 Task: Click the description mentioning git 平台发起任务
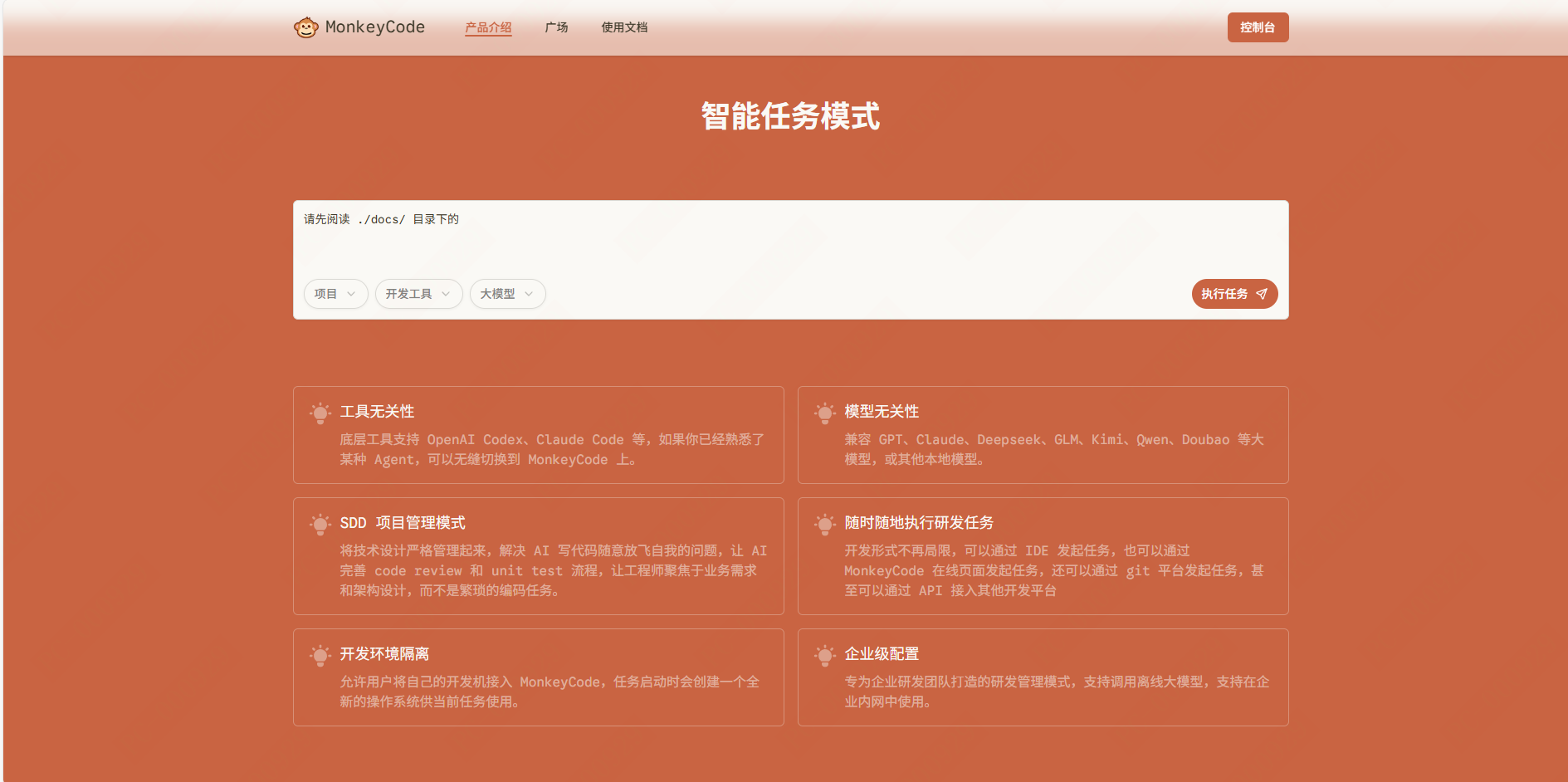(x=1054, y=571)
